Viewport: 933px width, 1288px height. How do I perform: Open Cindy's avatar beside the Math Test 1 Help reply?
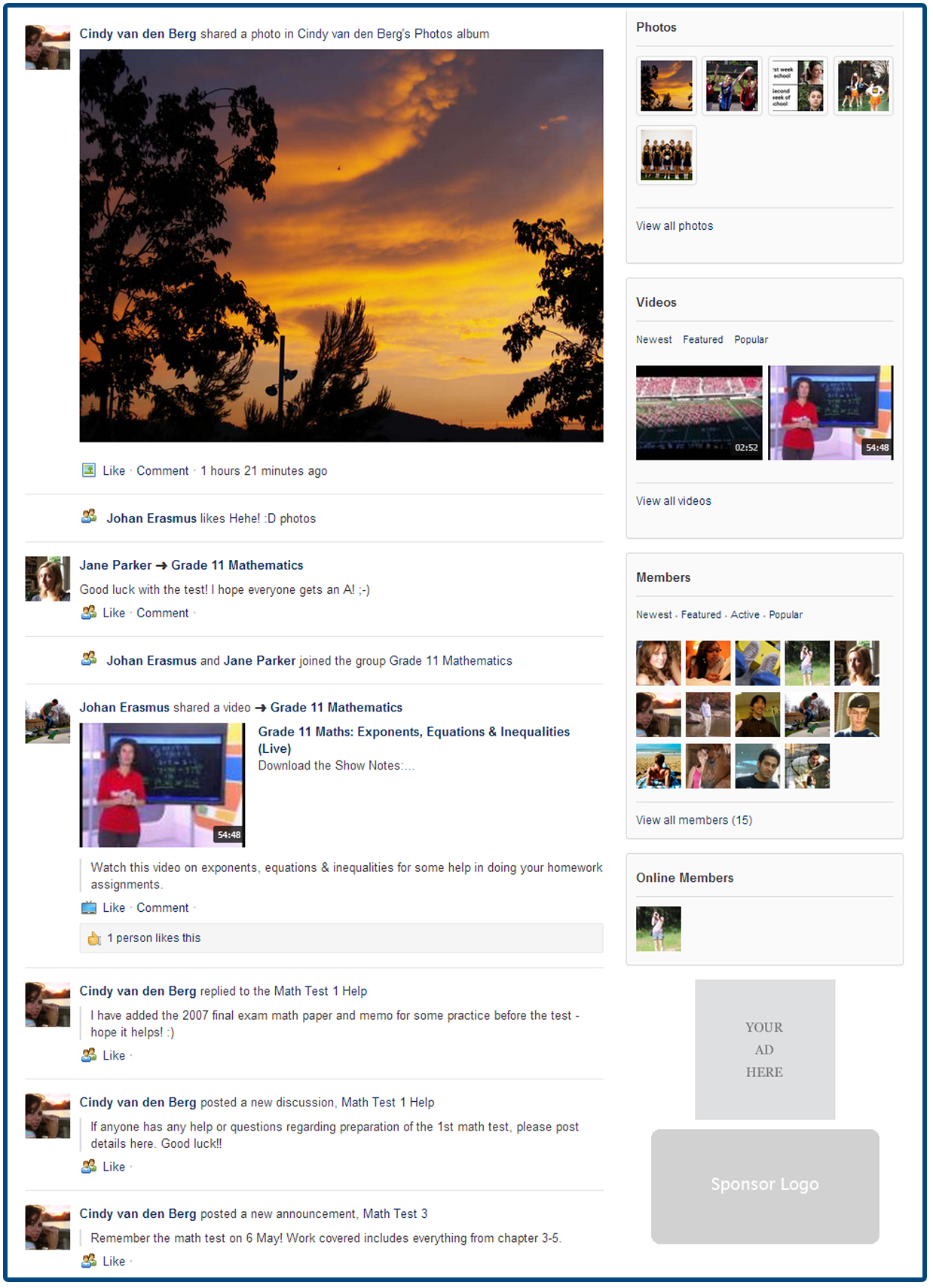click(x=47, y=1005)
